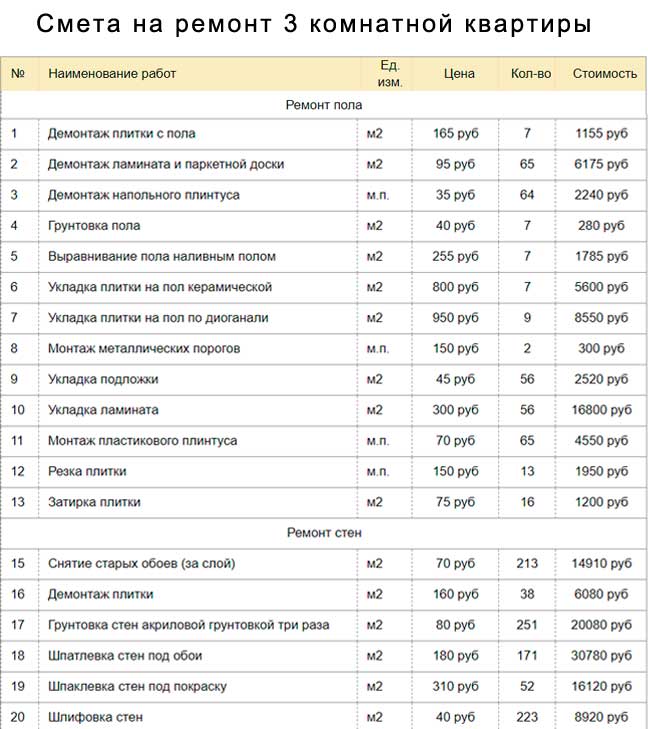Select the 'Кол-во' column header

530,74
